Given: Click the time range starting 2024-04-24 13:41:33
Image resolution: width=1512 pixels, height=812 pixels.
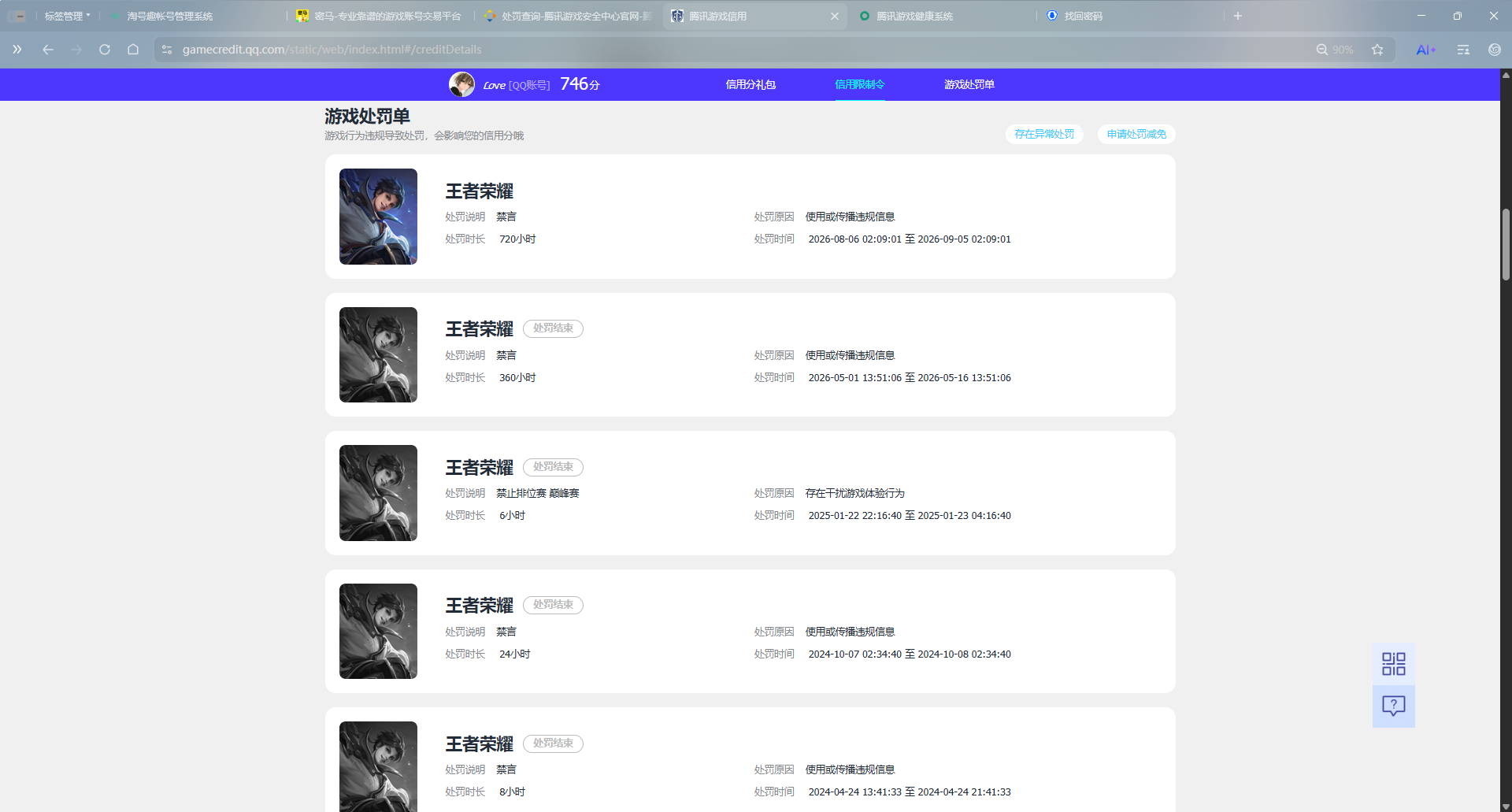Looking at the screenshot, I should tap(910, 792).
